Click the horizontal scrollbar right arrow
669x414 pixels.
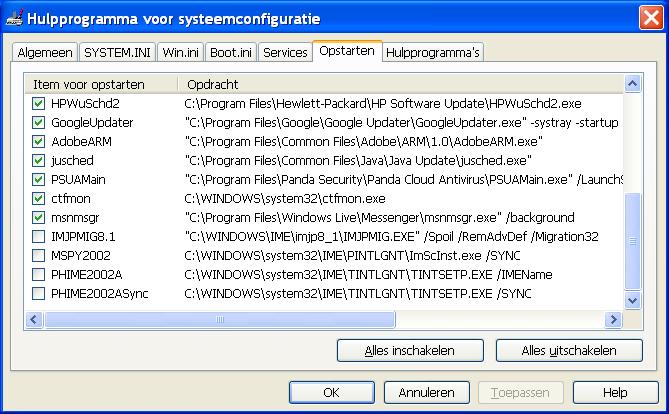616,319
